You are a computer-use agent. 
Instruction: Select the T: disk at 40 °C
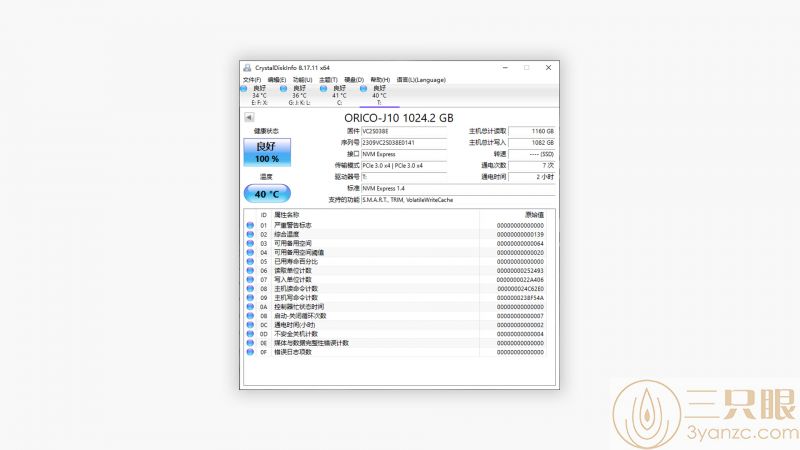point(379,95)
